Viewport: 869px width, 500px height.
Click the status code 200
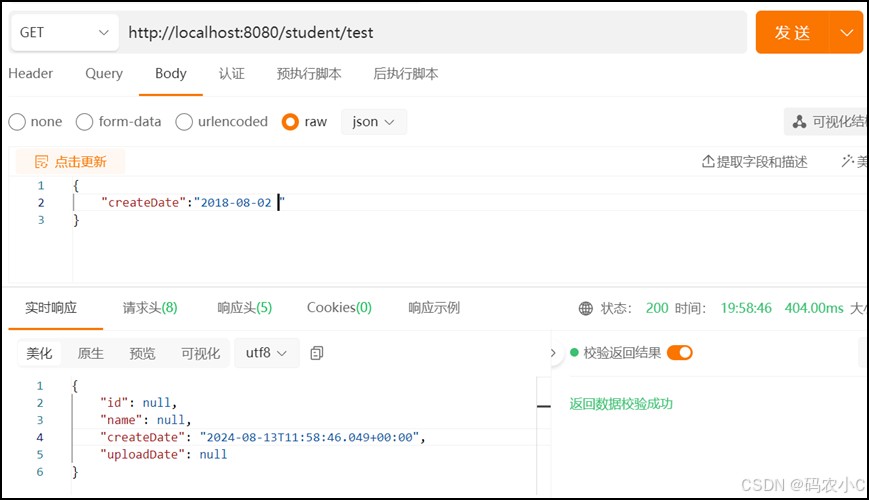[657, 308]
